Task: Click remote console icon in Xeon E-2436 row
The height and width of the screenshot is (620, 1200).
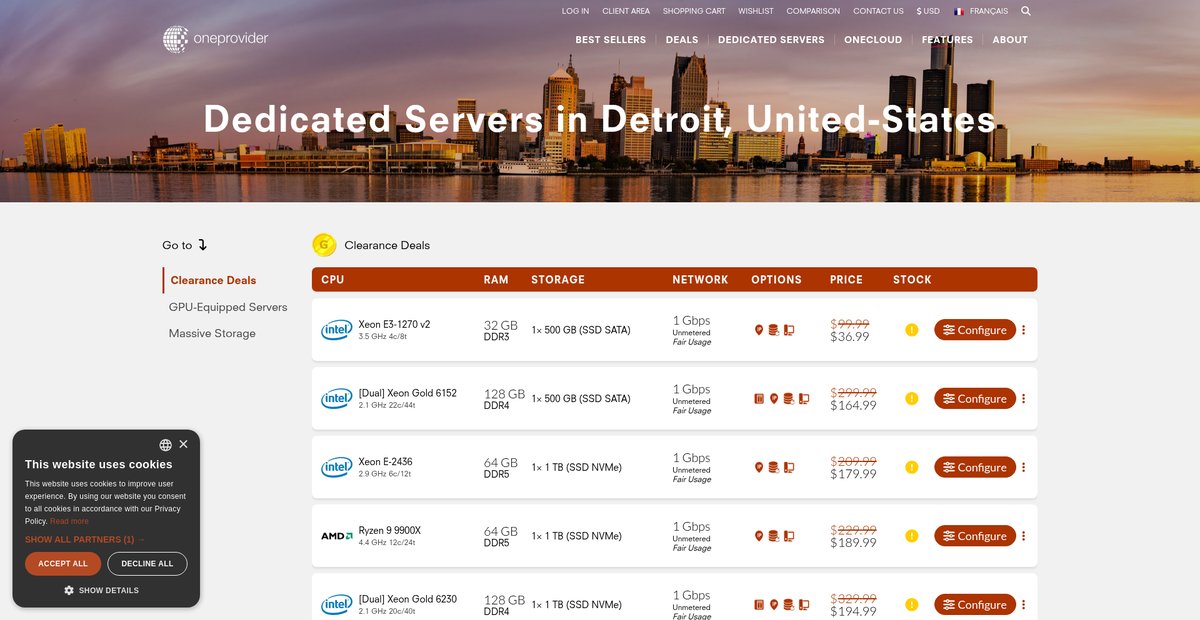Action: (789, 467)
